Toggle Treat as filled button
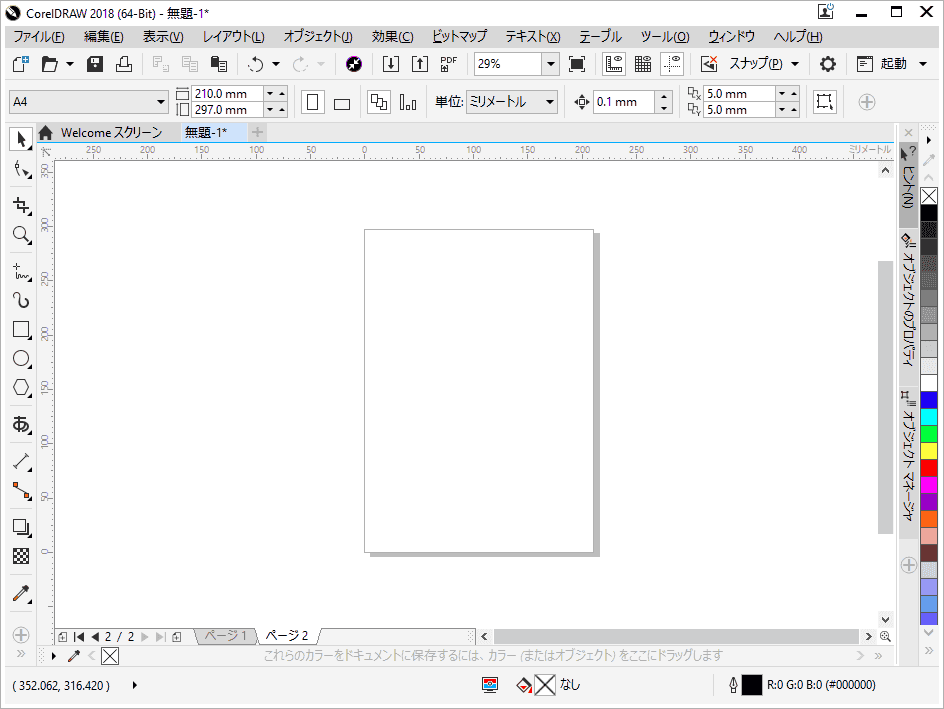 (x=824, y=102)
